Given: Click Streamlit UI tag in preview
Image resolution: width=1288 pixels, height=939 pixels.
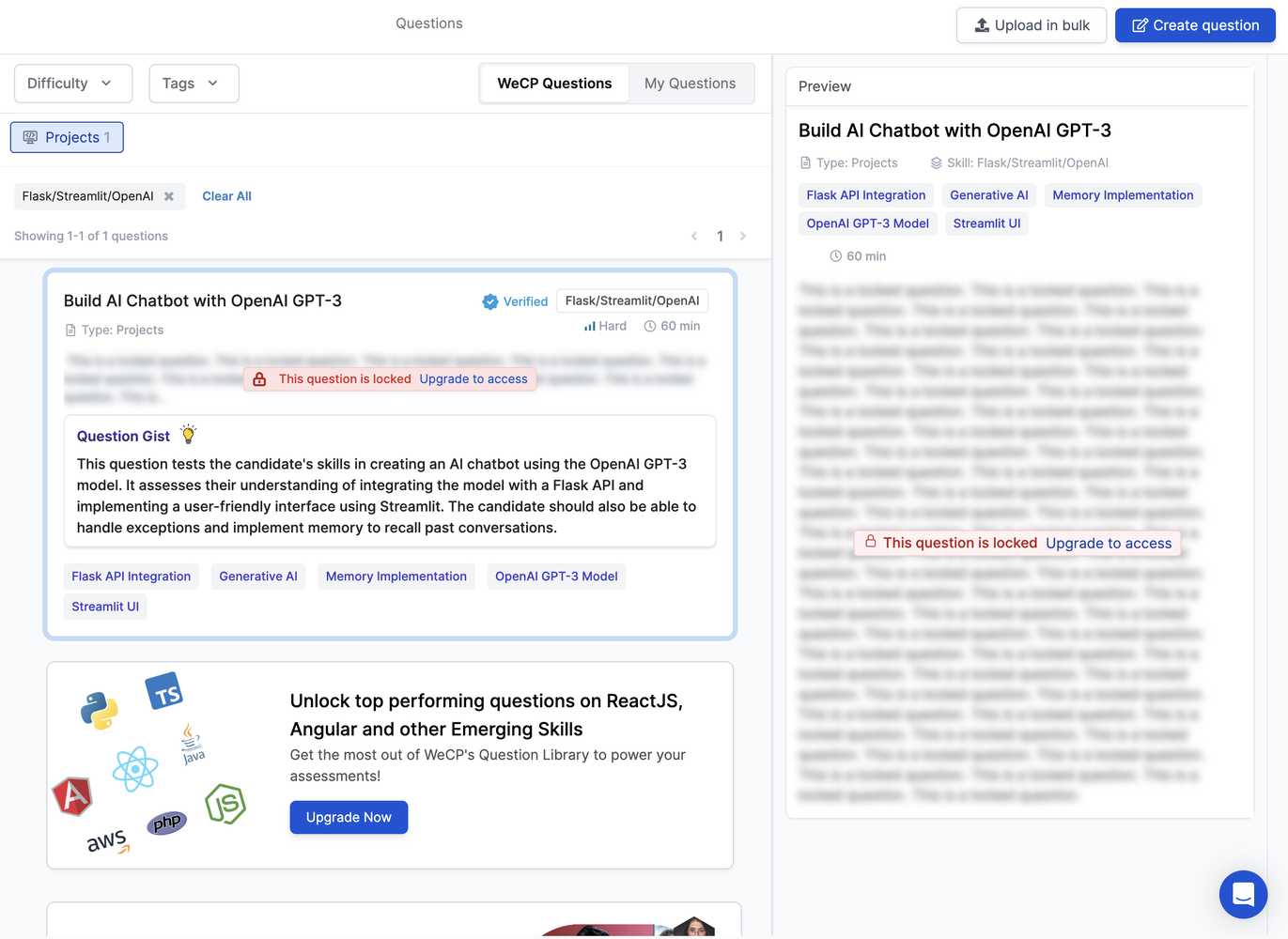Looking at the screenshot, I should point(986,223).
